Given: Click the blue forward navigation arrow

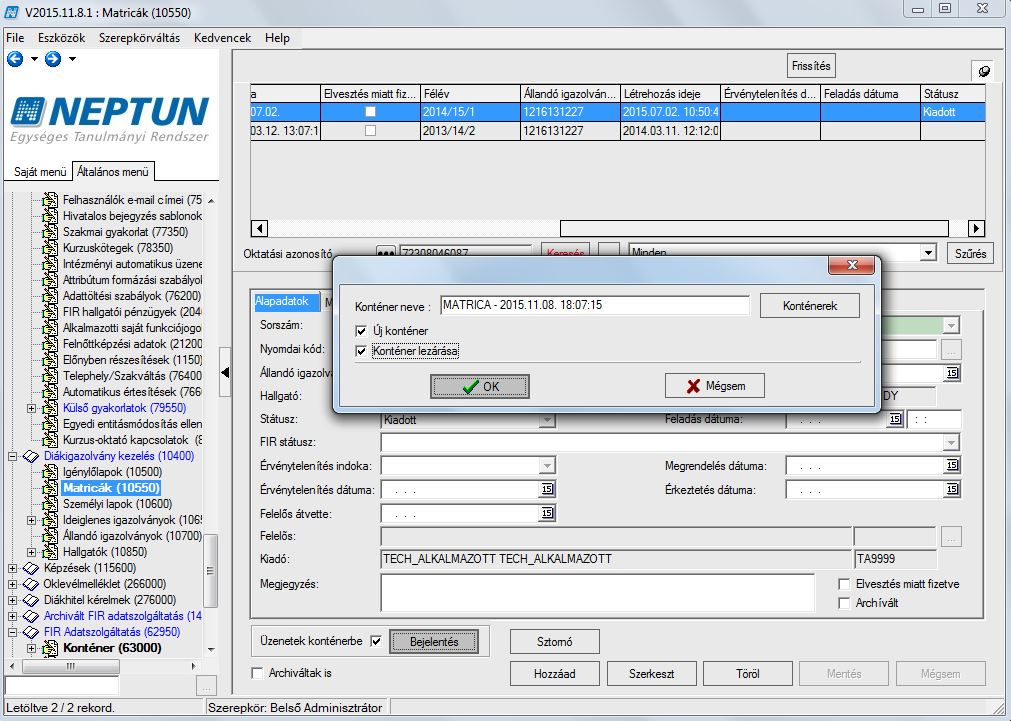Looking at the screenshot, I should point(53,59).
